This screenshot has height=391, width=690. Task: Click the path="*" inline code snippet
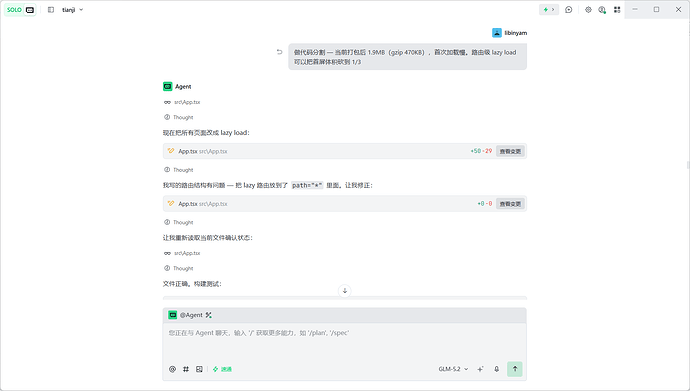pyautogui.click(x=307, y=185)
